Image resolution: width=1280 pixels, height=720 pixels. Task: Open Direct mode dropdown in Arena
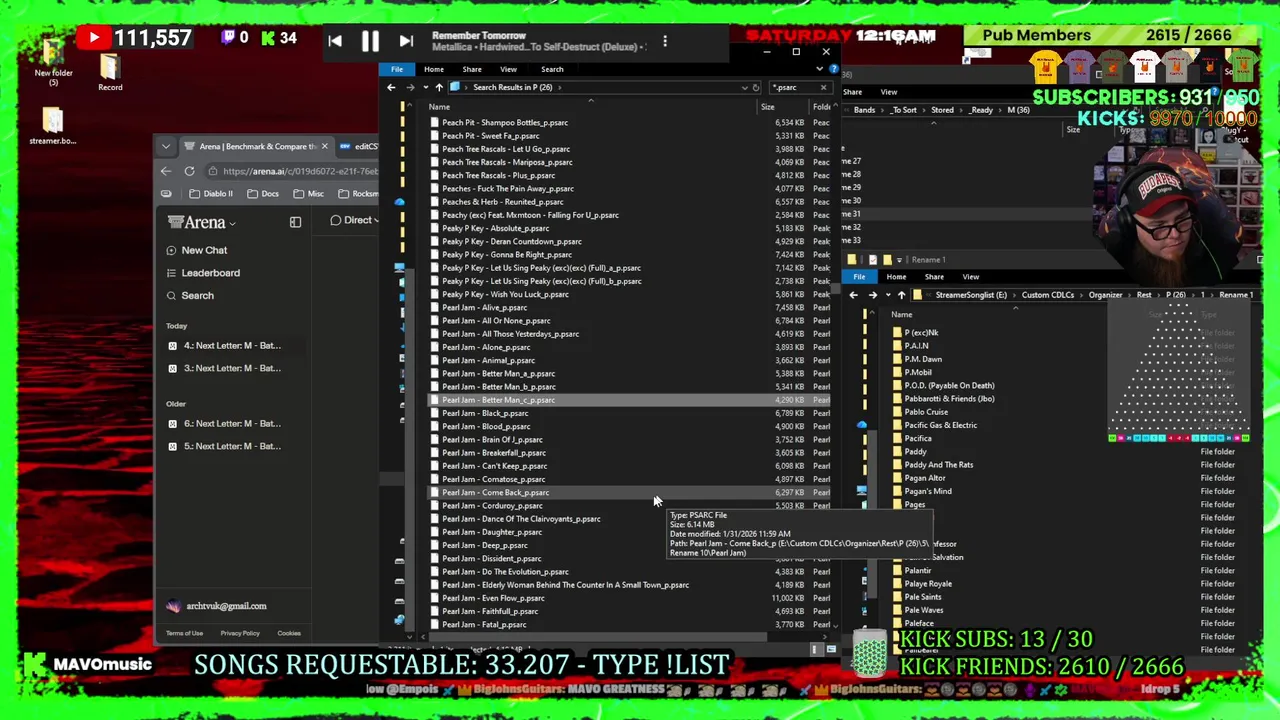click(354, 220)
